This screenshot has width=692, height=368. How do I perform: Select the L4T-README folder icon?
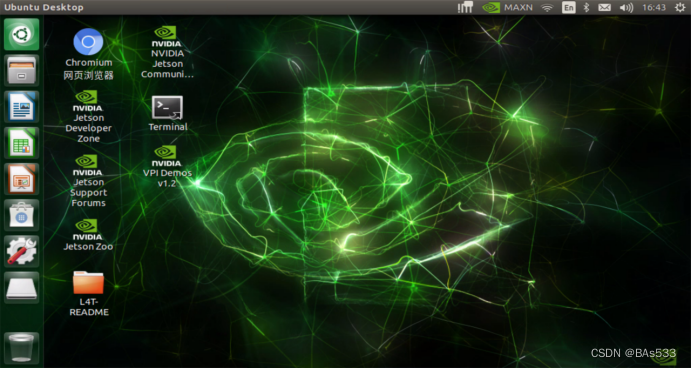click(89, 293)
